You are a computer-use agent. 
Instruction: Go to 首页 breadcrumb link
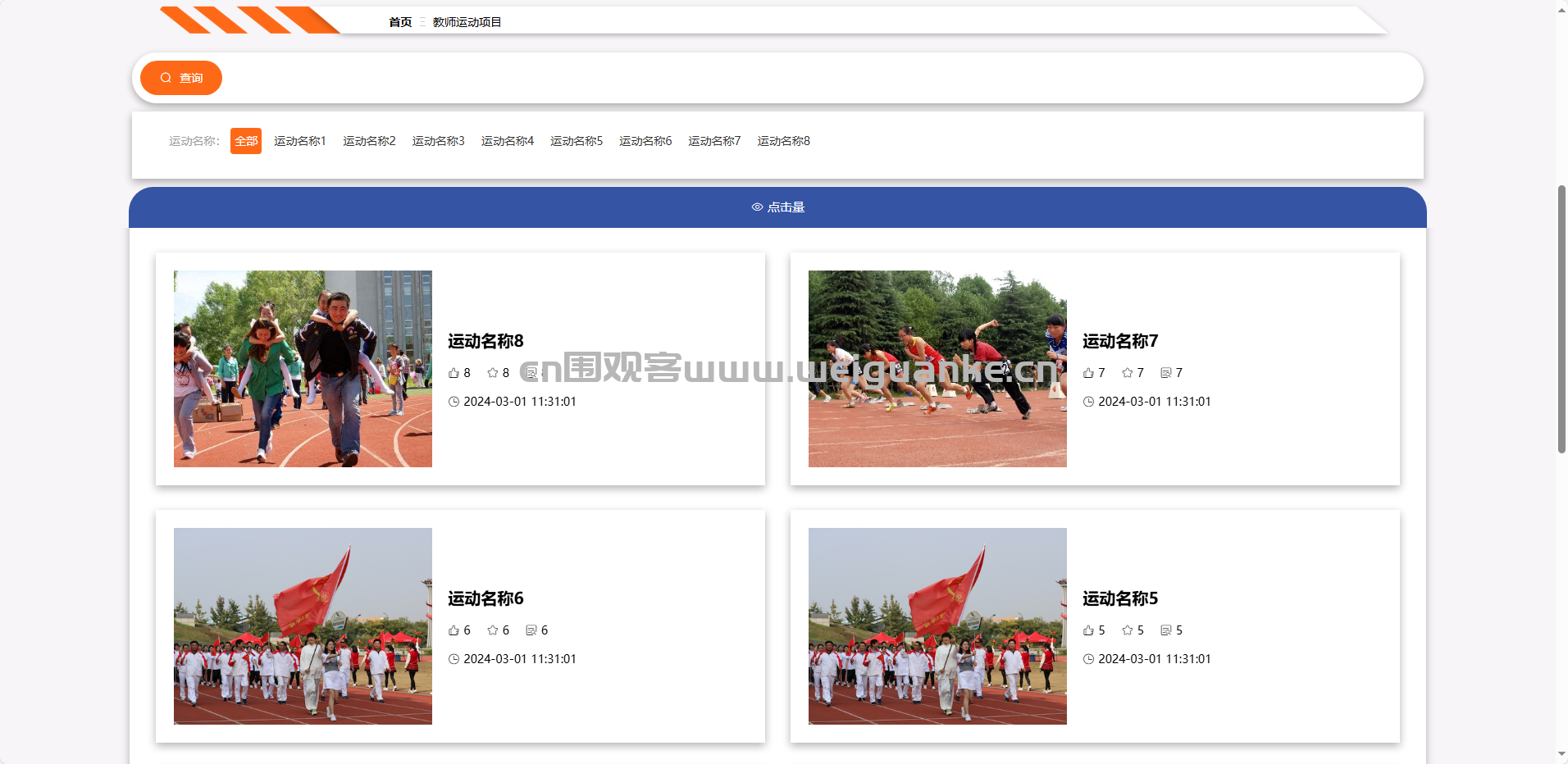(400, 22)
